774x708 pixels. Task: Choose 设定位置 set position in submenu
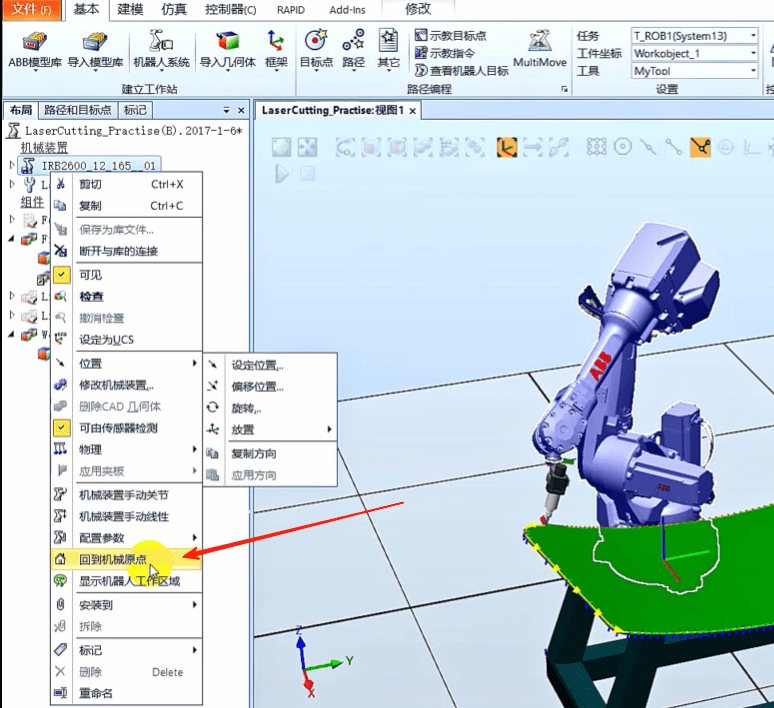(x=270, y=365)
